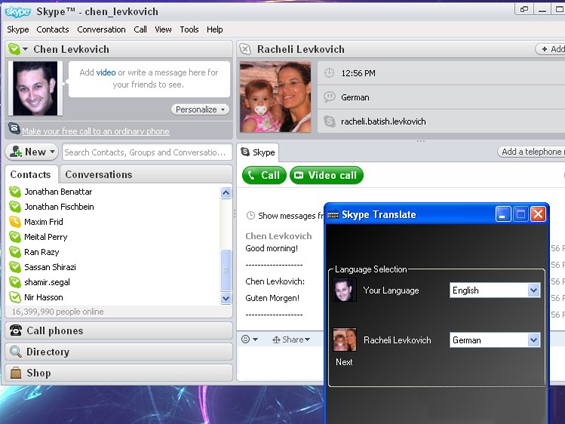Screen dimensions: 565x424
Task: Open the Shop bag icon
Action: click(15, 372)
